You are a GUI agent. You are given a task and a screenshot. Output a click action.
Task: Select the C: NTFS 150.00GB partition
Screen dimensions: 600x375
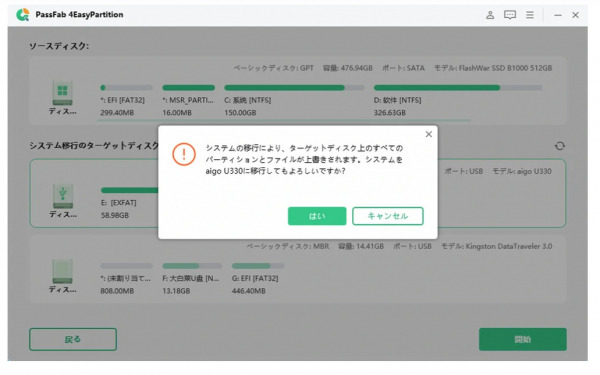294,100
